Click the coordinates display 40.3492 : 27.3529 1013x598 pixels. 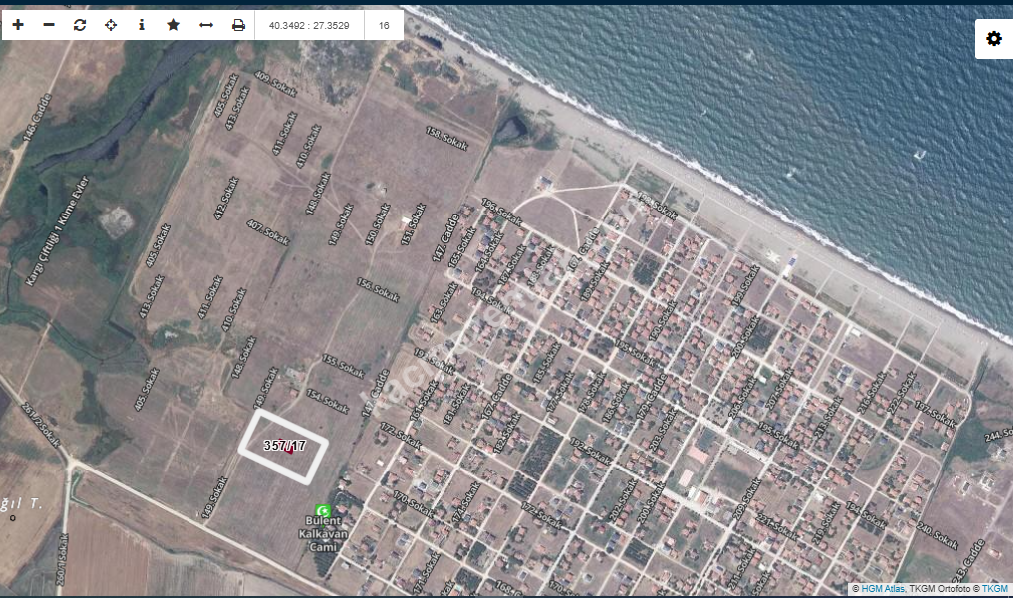click(x=309, y=25)
